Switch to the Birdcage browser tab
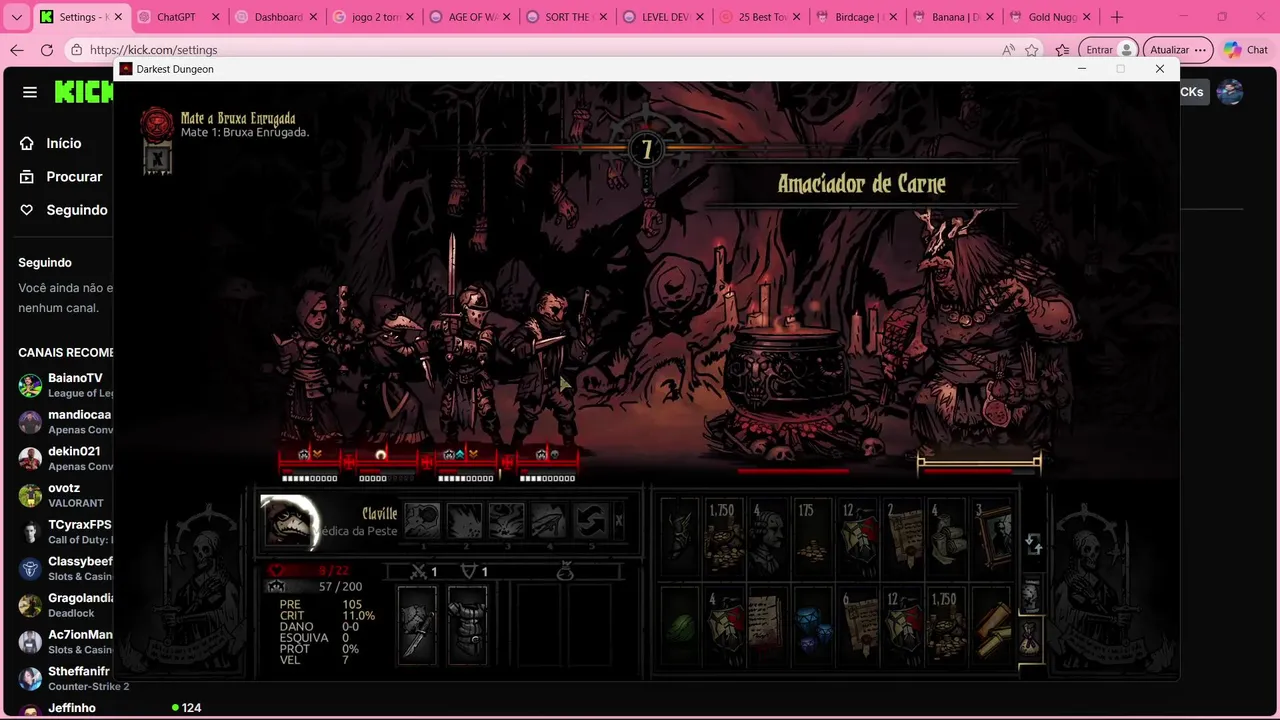This screenshot has height=720, width=1280. (x=856, y=17)
